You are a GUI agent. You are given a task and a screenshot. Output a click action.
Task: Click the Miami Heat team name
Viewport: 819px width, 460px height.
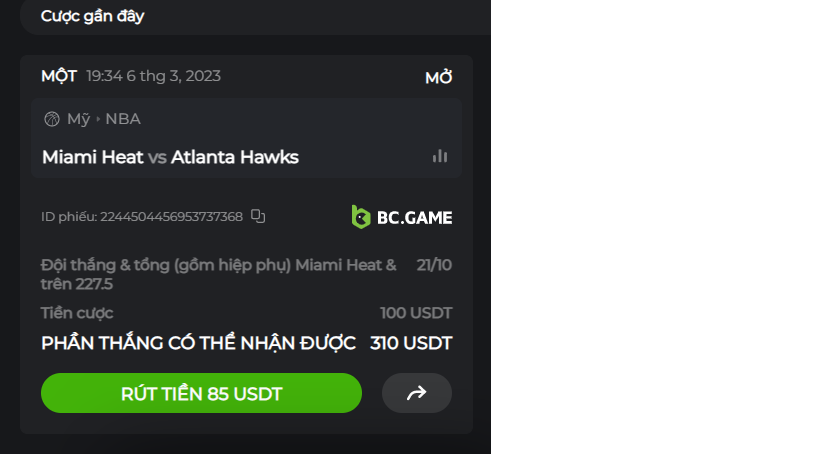pyautogui.click(x=93, y=157)
